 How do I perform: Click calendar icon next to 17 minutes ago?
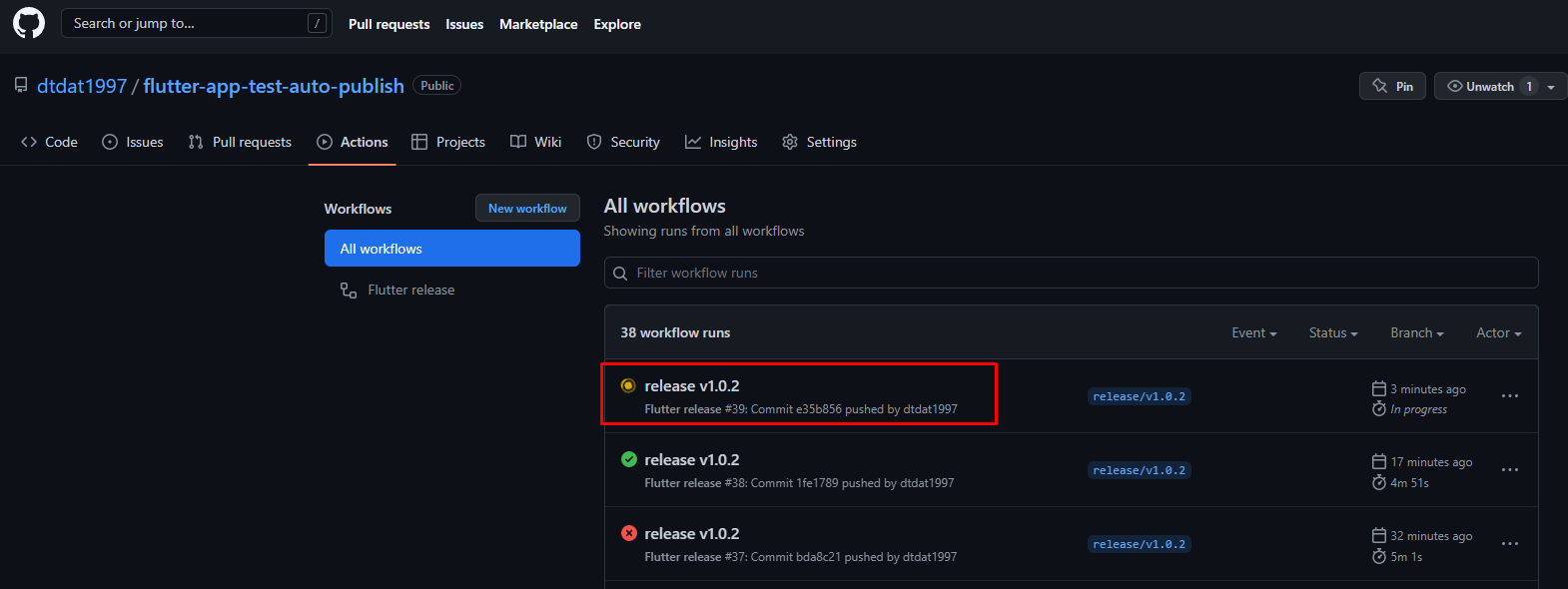pyautogui.click(x=1379, y=461)
